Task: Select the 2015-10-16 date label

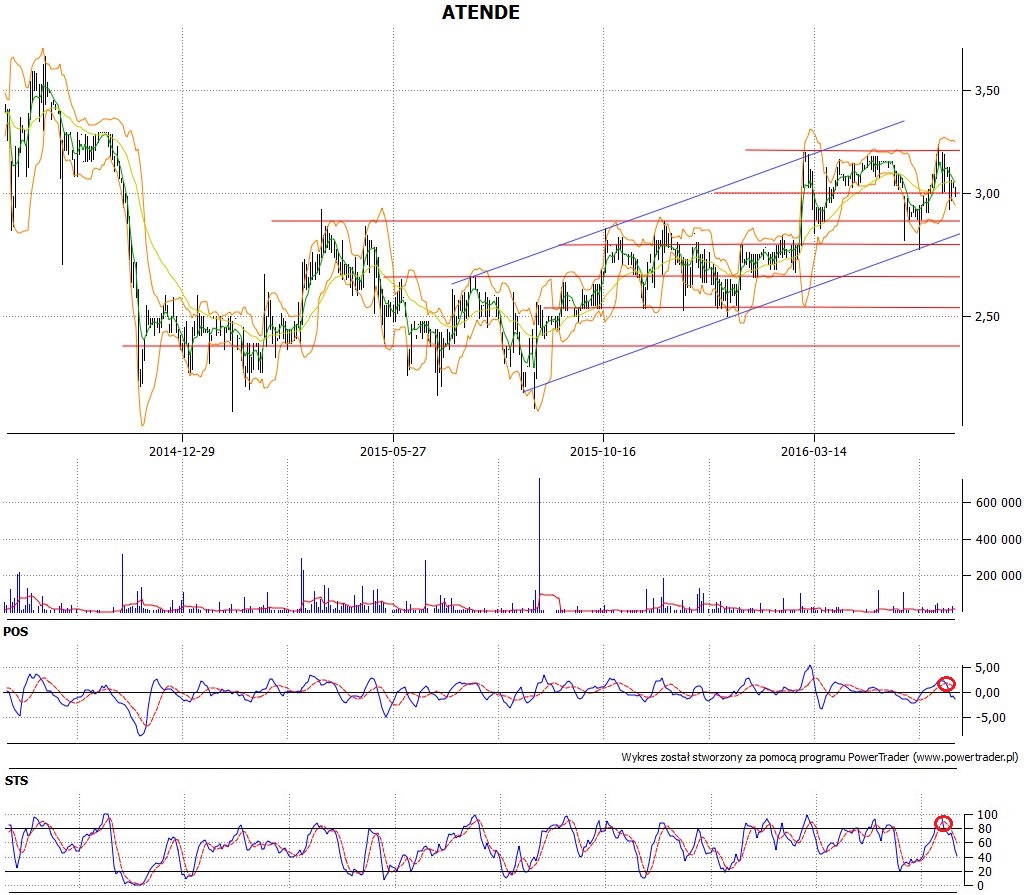Action: (603, 451)
